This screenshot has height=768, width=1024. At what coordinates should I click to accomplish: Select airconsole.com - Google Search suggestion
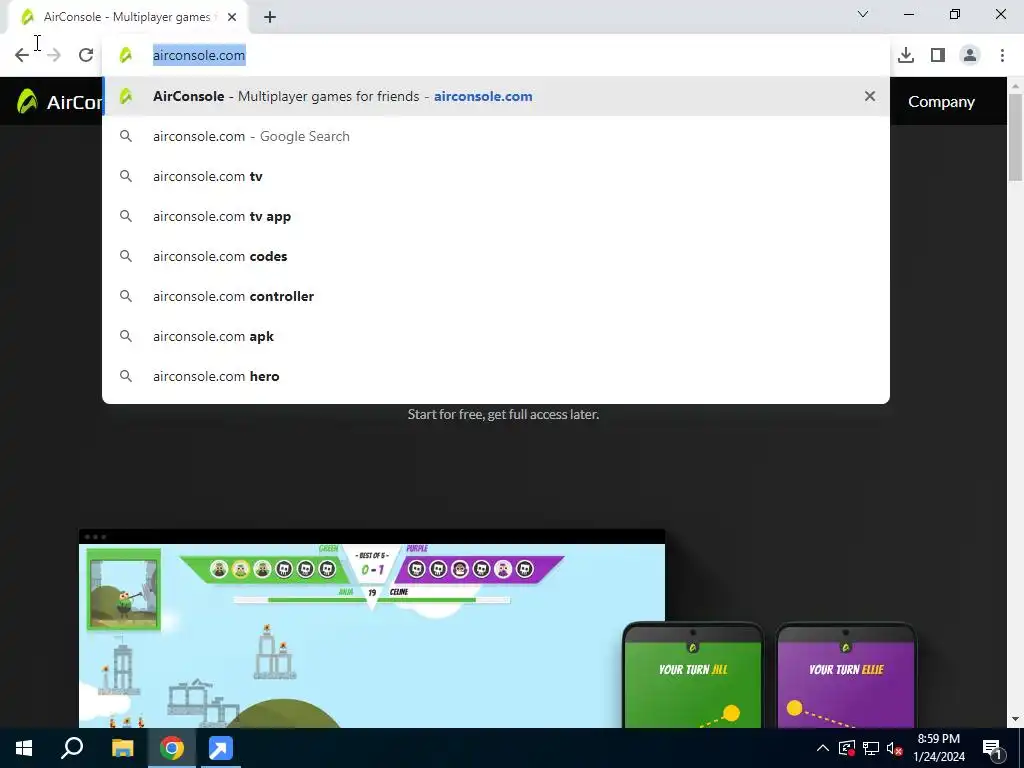click(x=496, y=136)
